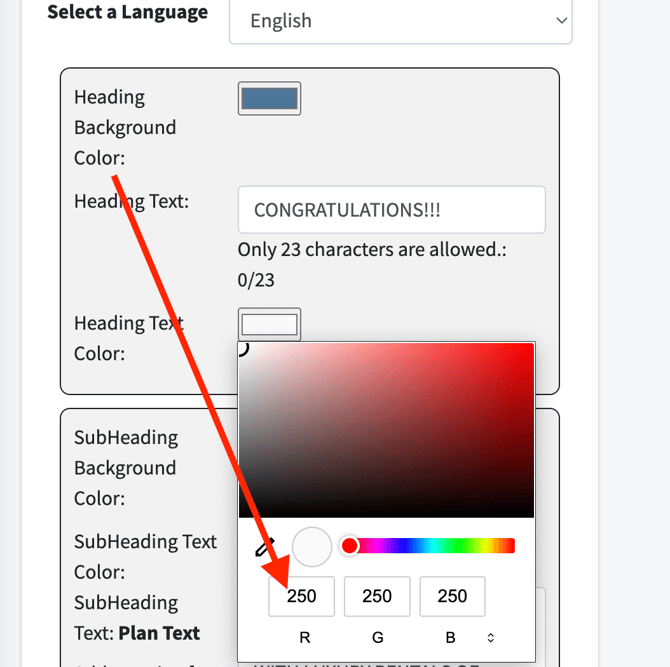Focus the R value field
Viewport: 670px width, 667px height.
301,596
